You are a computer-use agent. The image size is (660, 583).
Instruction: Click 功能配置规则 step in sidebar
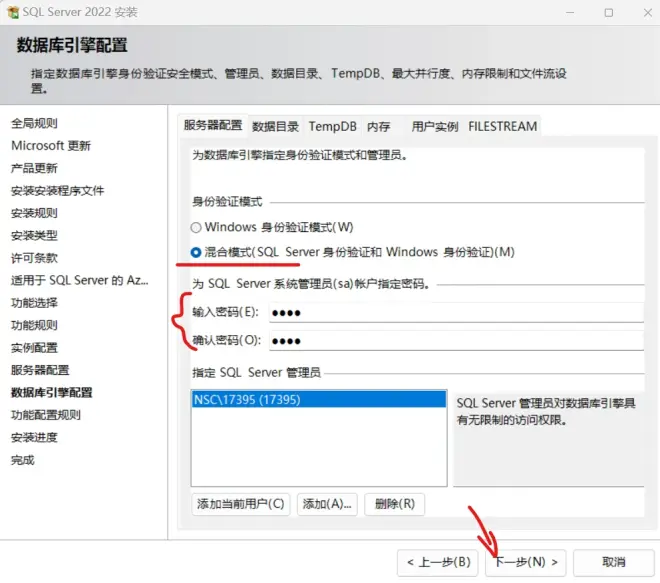pos(45,415)
